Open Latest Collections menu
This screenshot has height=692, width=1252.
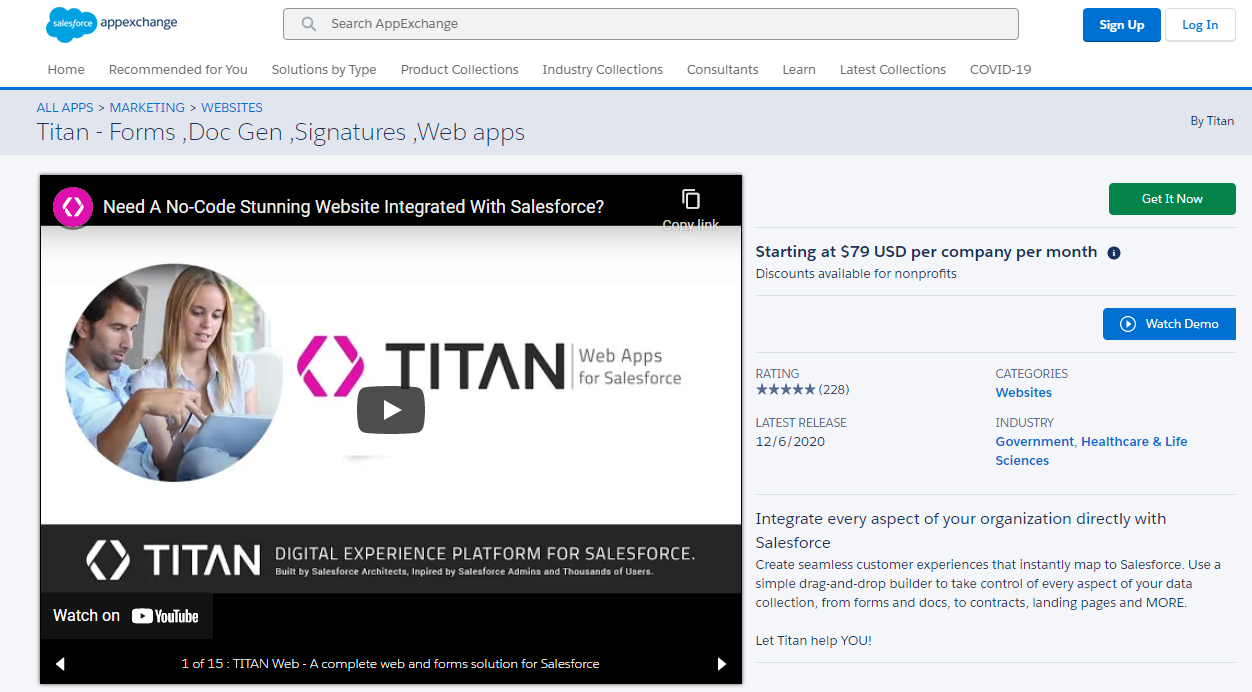coord(893,70)
